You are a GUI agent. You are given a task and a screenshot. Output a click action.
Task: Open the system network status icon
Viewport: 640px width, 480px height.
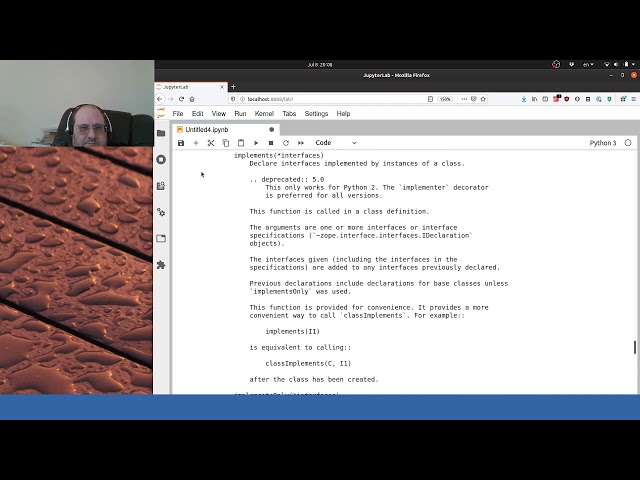(x=607, y=64)
